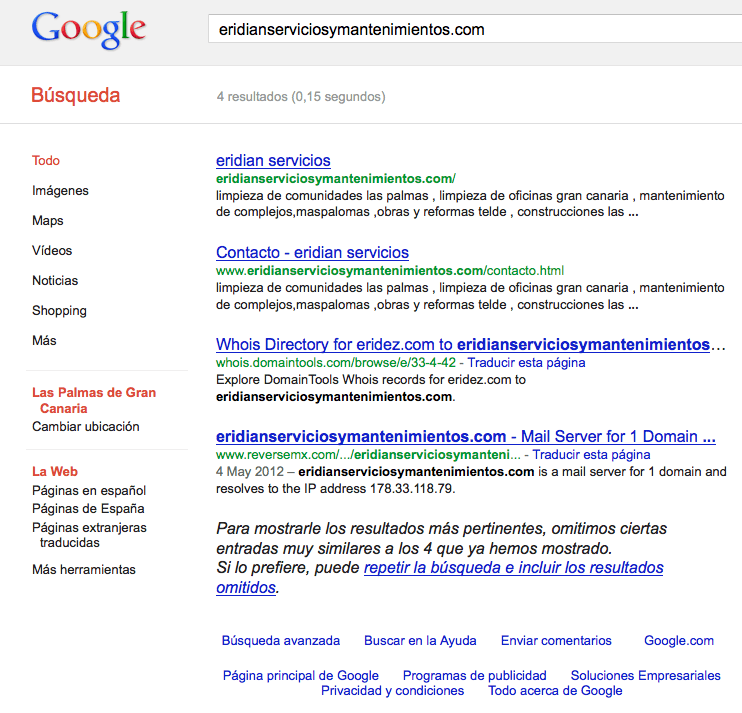
Task: Click the 'Explore DomainTools Whois records' snippet
Action: pos(371,388)
